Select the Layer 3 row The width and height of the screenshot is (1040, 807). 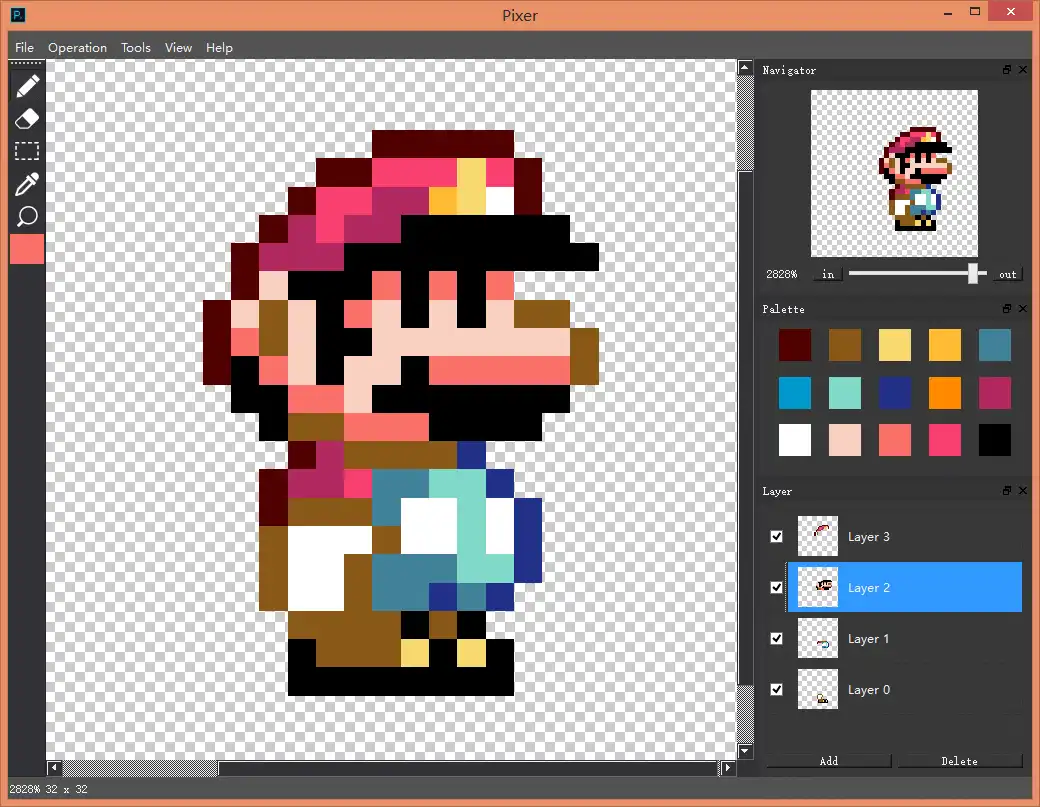905,536
